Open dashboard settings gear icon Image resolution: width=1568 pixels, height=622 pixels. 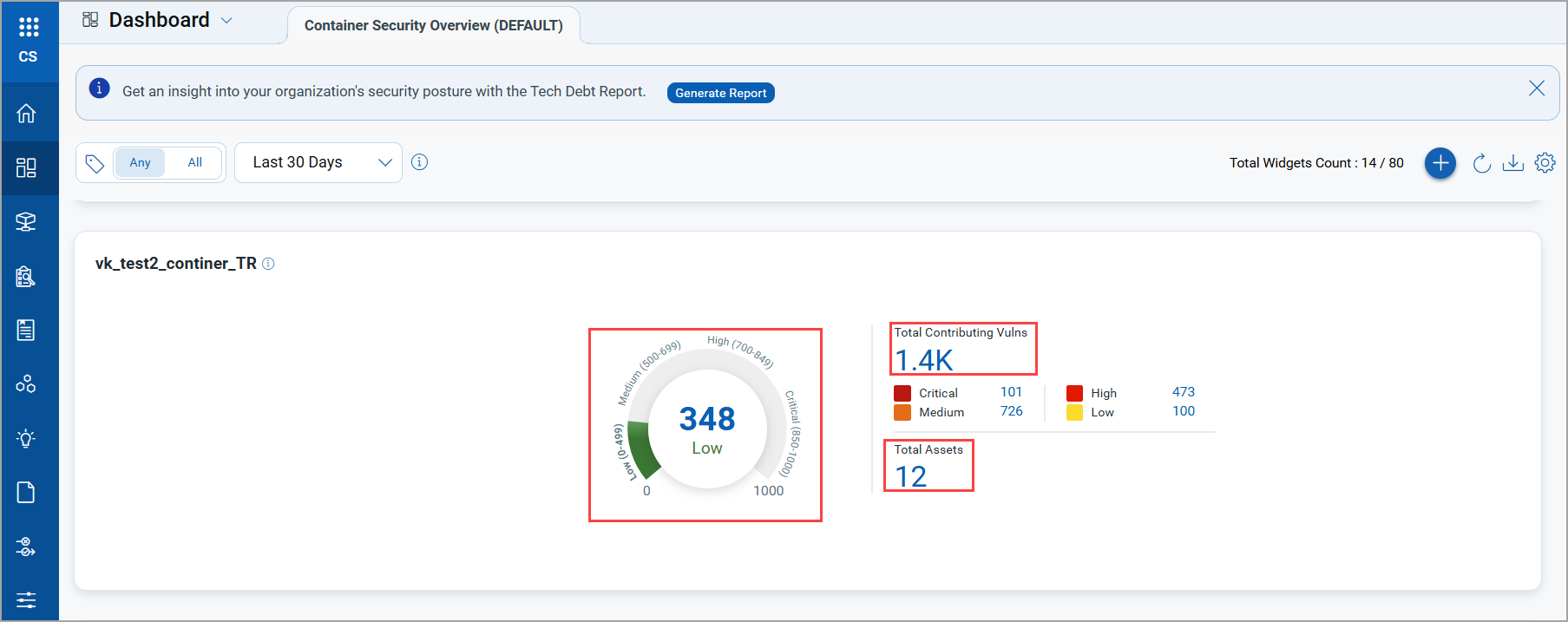coord(1545,163)
